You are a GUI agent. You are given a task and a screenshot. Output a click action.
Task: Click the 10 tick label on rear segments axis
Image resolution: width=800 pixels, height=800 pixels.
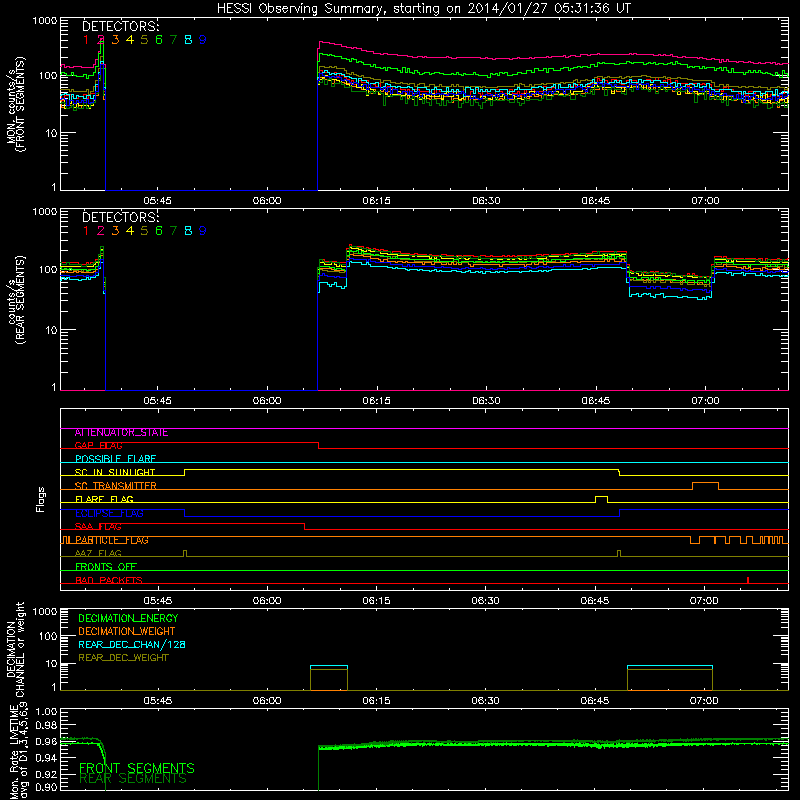[51, 330]
